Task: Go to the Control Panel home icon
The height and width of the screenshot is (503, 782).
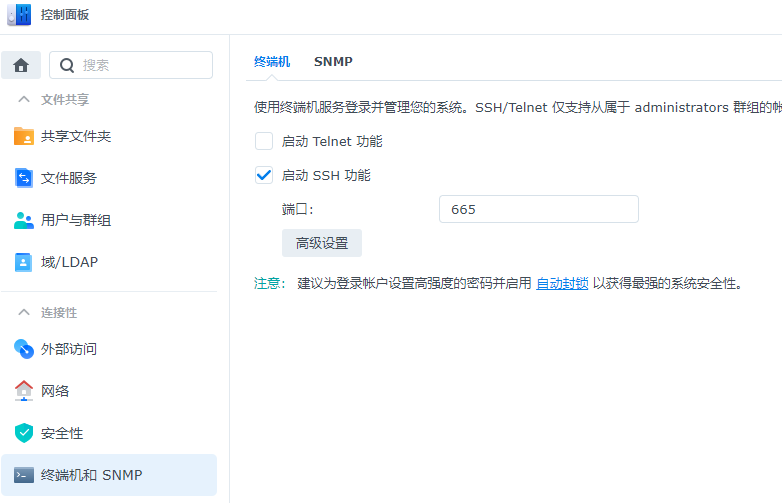Action: 20,65
